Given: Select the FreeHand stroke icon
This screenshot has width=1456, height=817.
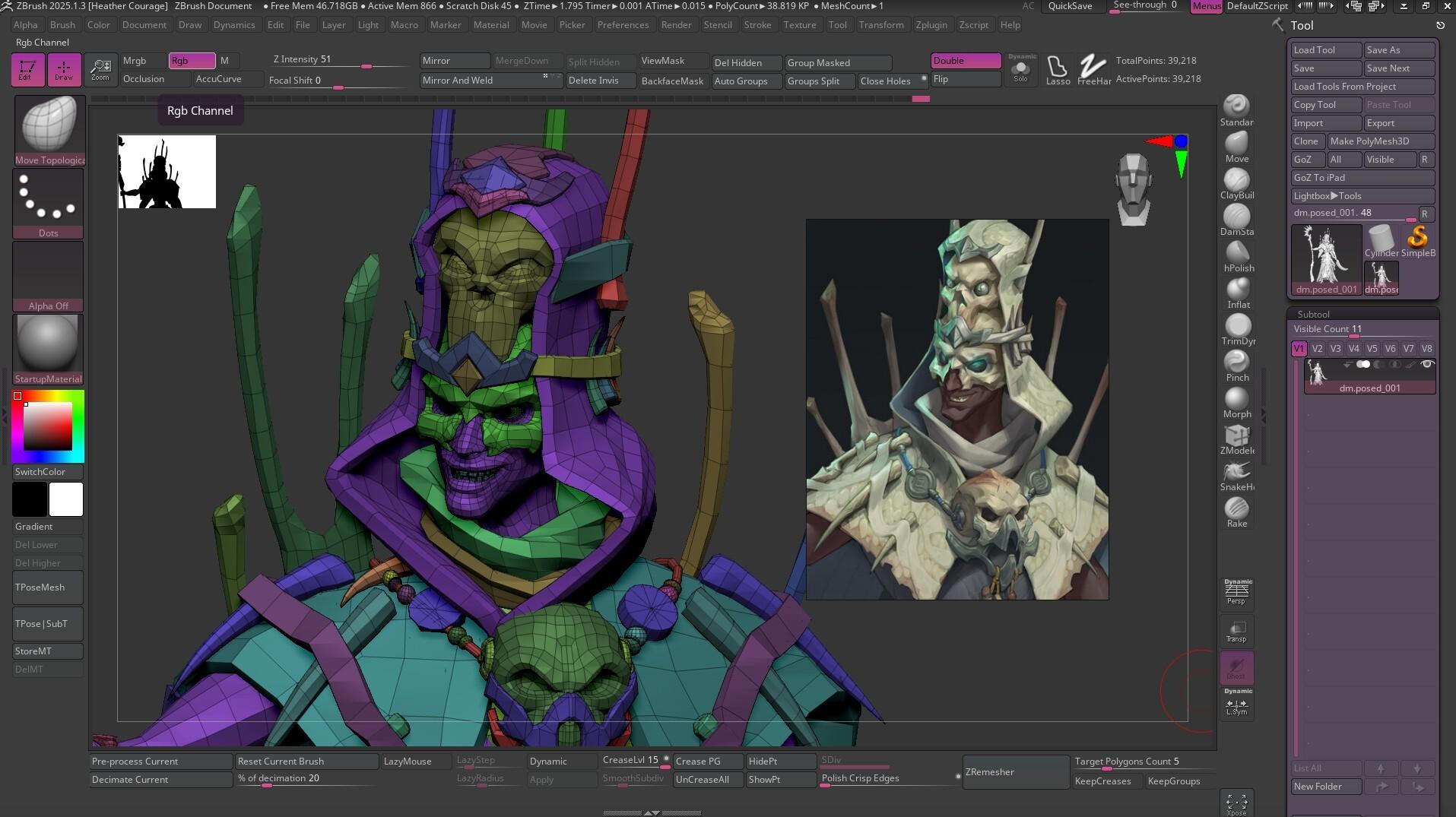Looking at the screenshot, I should pos(1093,69).
